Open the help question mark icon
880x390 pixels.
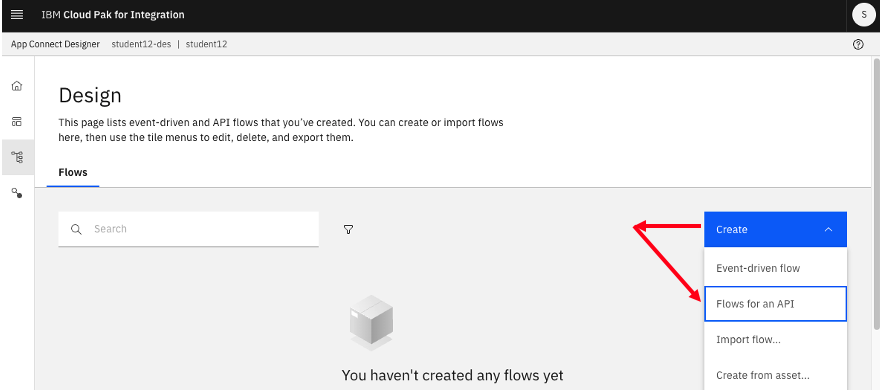point(858,44)
